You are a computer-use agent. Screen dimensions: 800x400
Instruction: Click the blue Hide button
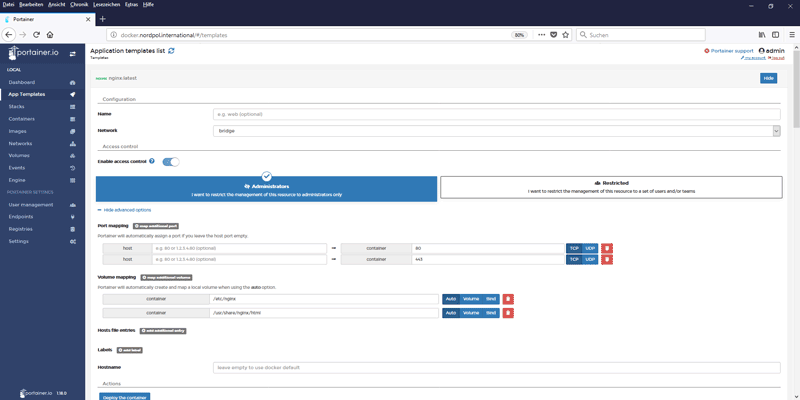coord(768,79)
